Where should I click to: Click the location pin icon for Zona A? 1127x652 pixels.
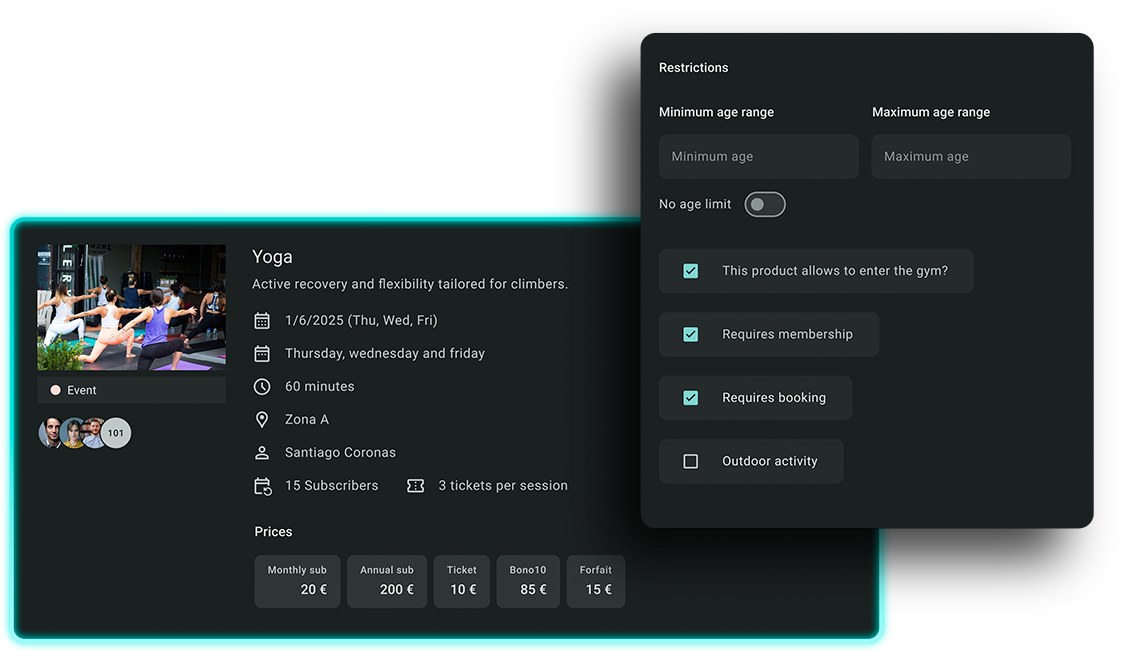click(x=262, y=420)
